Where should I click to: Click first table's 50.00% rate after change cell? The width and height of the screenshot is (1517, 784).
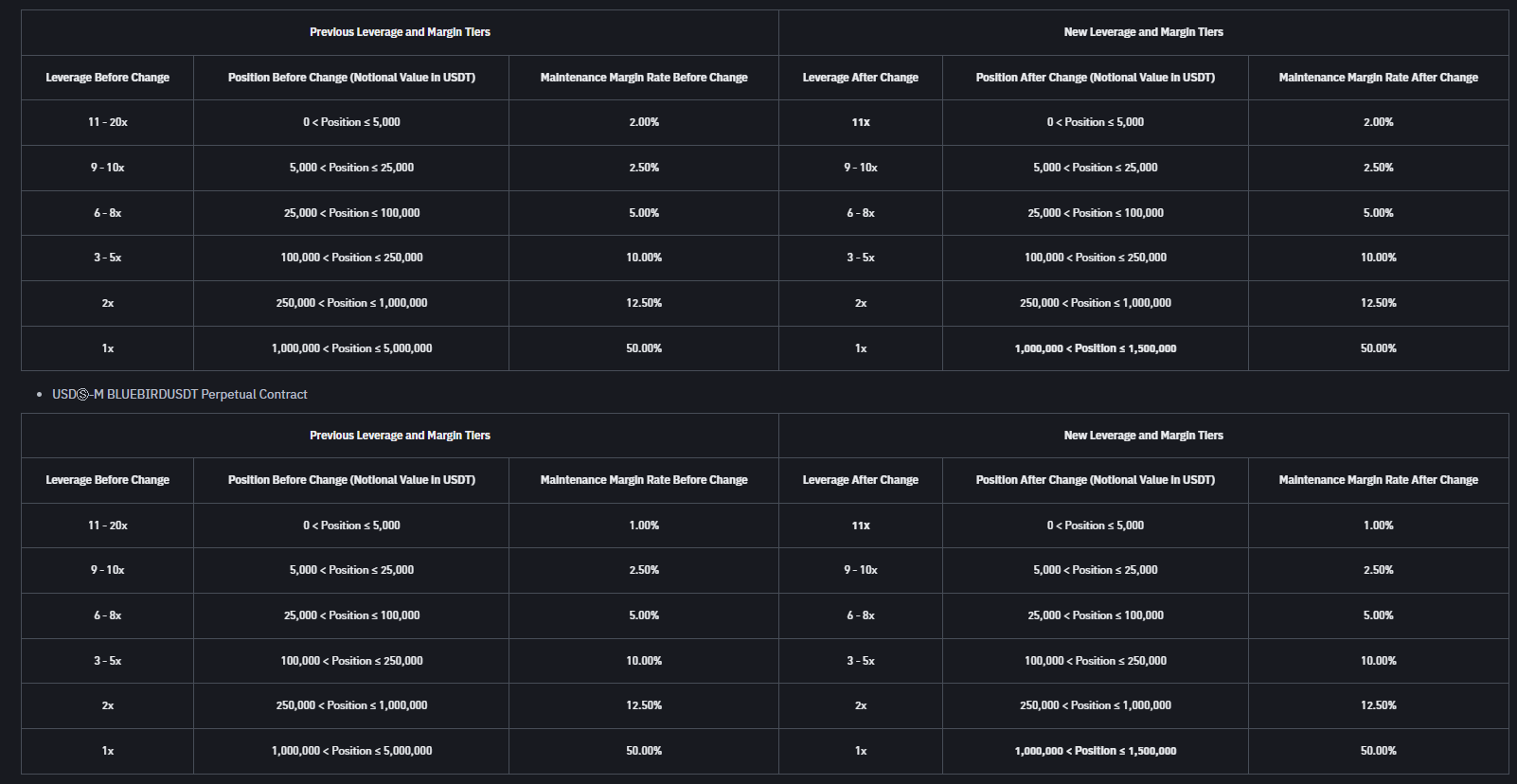pyautogui.click(x=1378, y=348)
